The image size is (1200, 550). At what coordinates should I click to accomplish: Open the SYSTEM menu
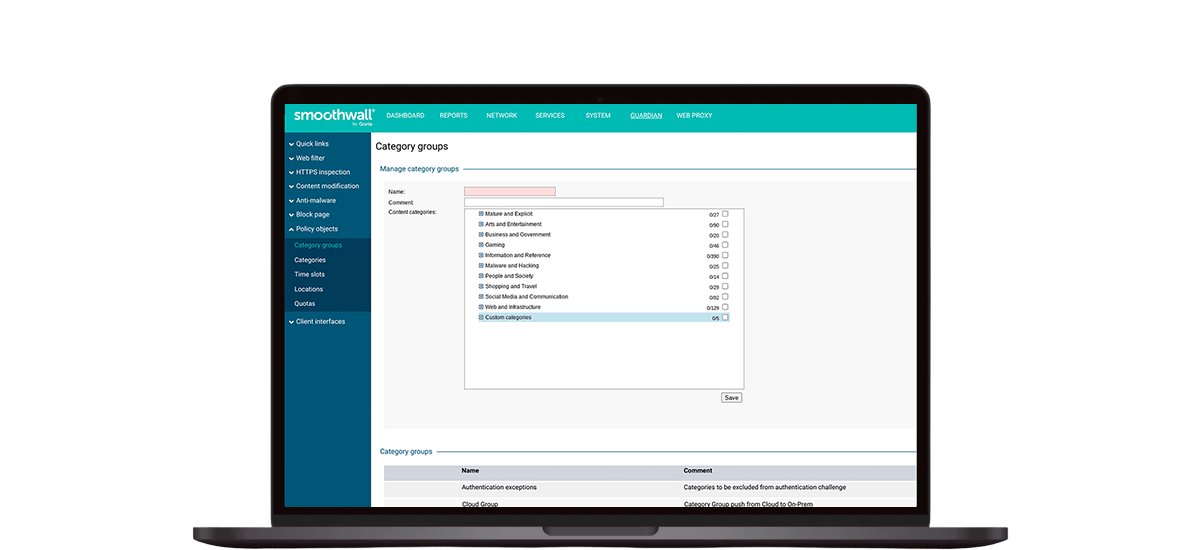pyautogui.click(x=598, y=116)
